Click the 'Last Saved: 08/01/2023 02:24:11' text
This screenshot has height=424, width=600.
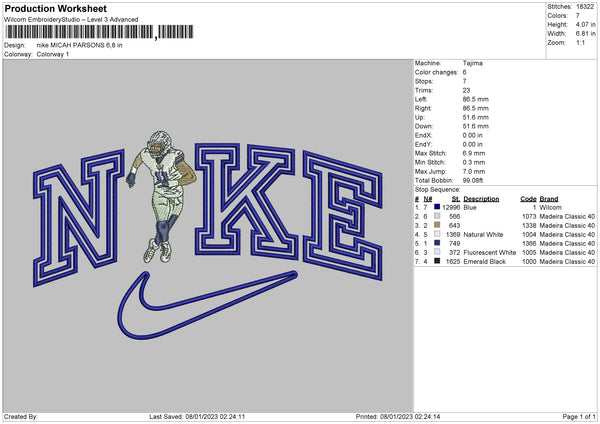(197, 417)
